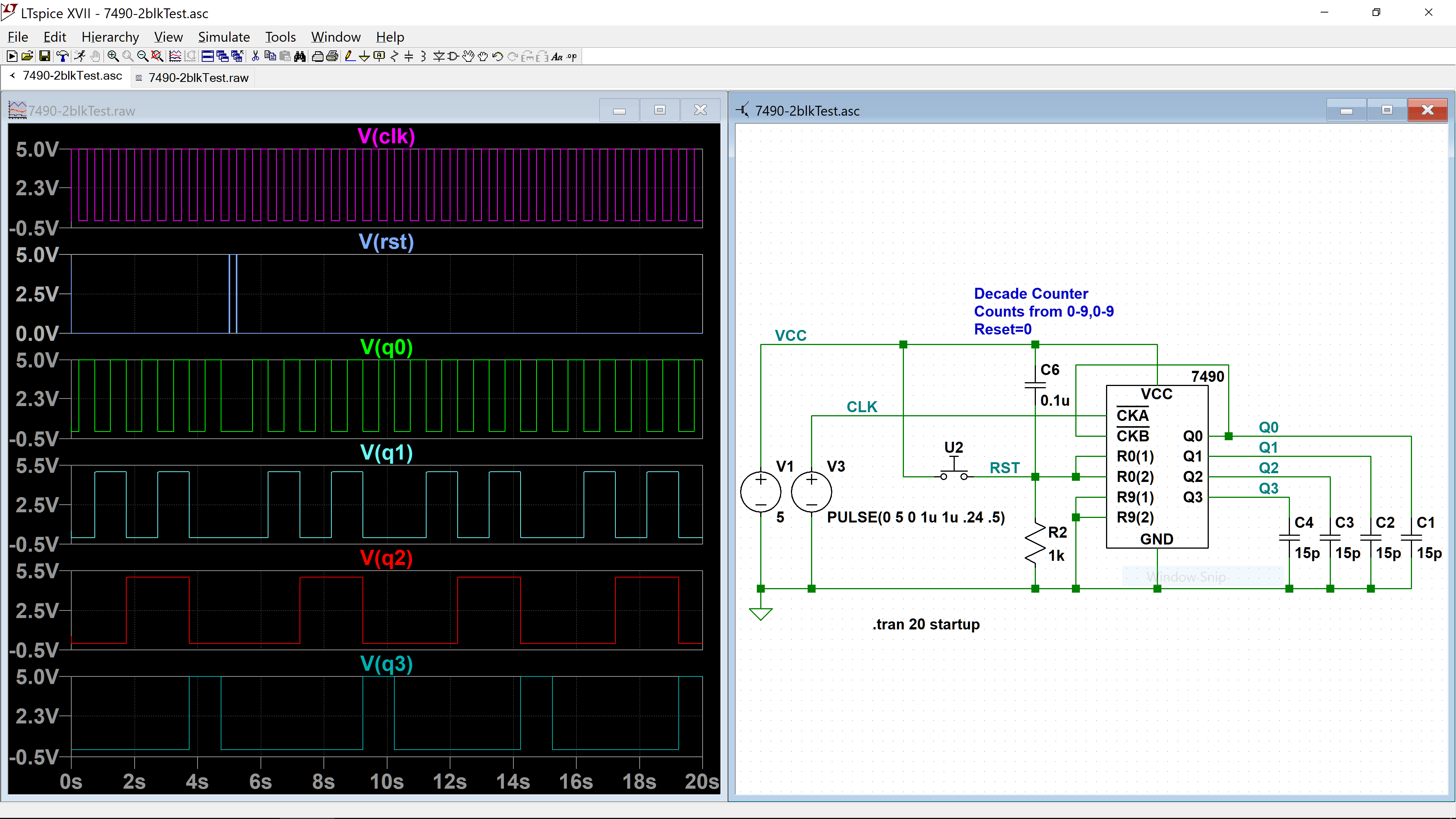1456x819 pixels.
Task: Click the V(q2) trace label
Action: [x=386, y=559]
